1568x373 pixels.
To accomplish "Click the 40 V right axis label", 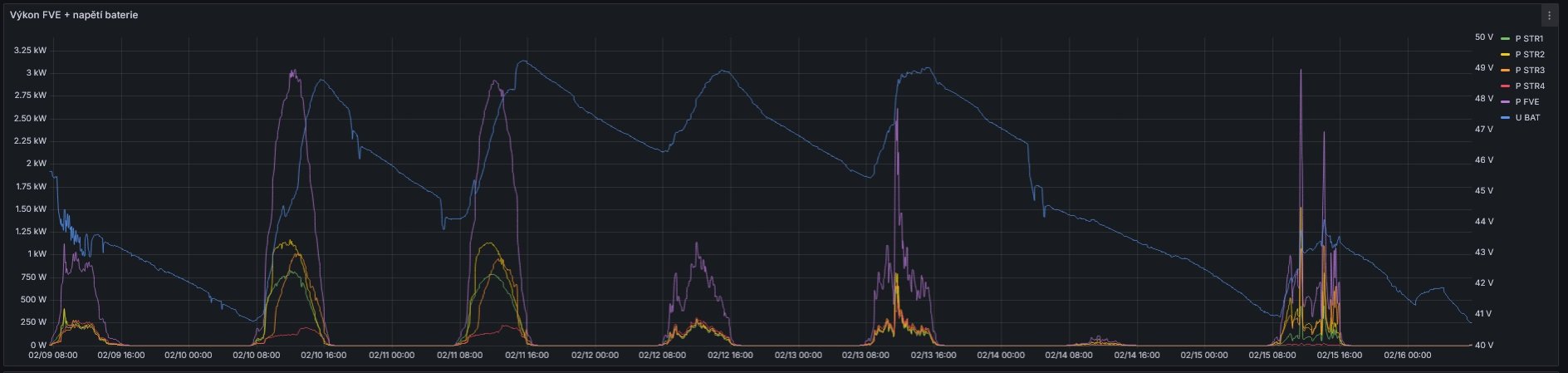I will (1483, 345).
